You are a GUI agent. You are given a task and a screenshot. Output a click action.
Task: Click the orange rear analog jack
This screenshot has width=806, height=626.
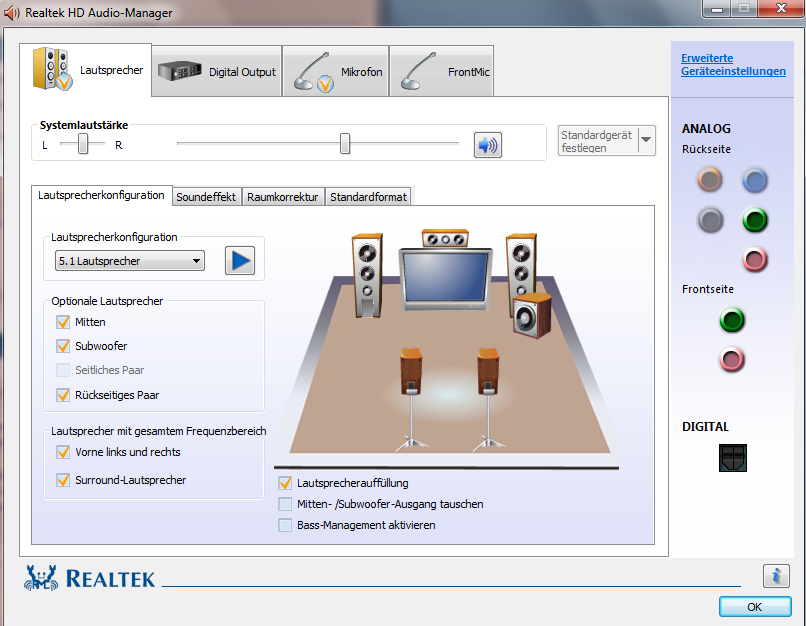(x=710, y=179)
